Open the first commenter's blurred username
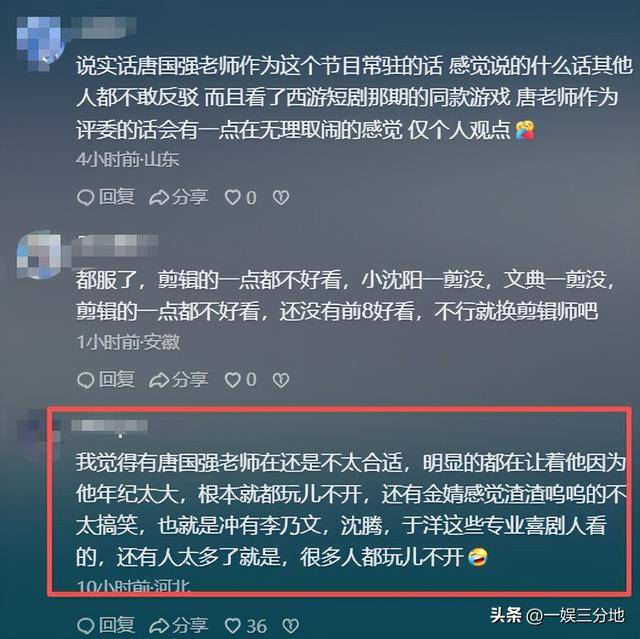Image resolution: width=640 pixels, height=639 pixels. click(104, 27)
